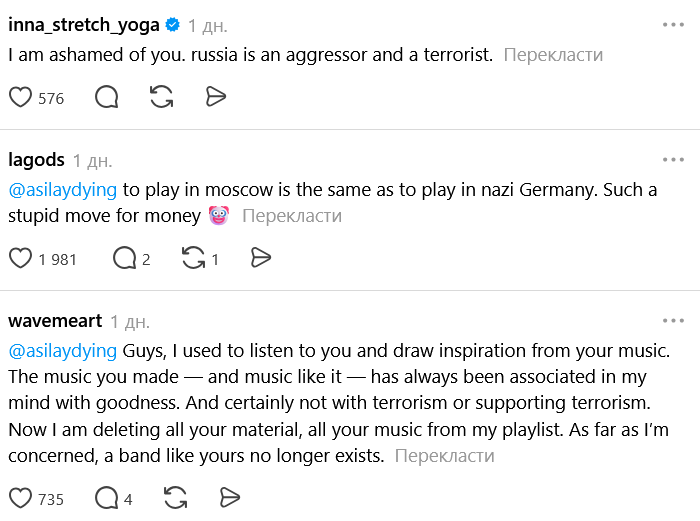Screen dimensions: 700x521
Task: Like the lagods comment
Action: pos(21,259)
